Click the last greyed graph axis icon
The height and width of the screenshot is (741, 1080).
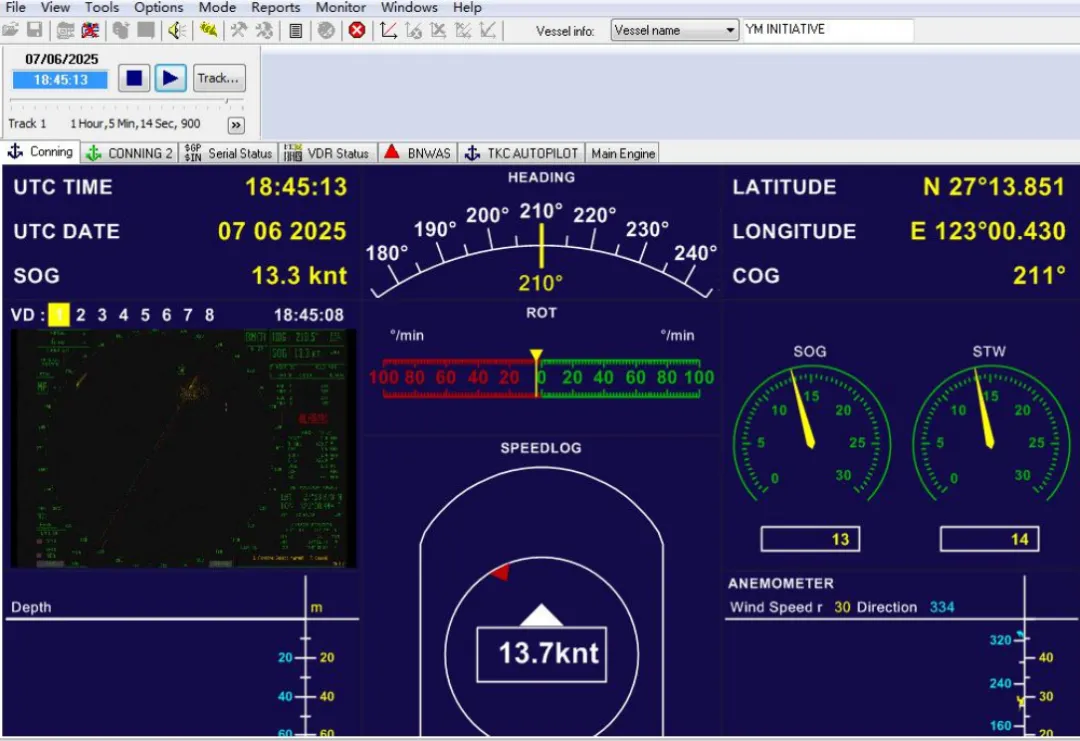click(x=488, y=30)
